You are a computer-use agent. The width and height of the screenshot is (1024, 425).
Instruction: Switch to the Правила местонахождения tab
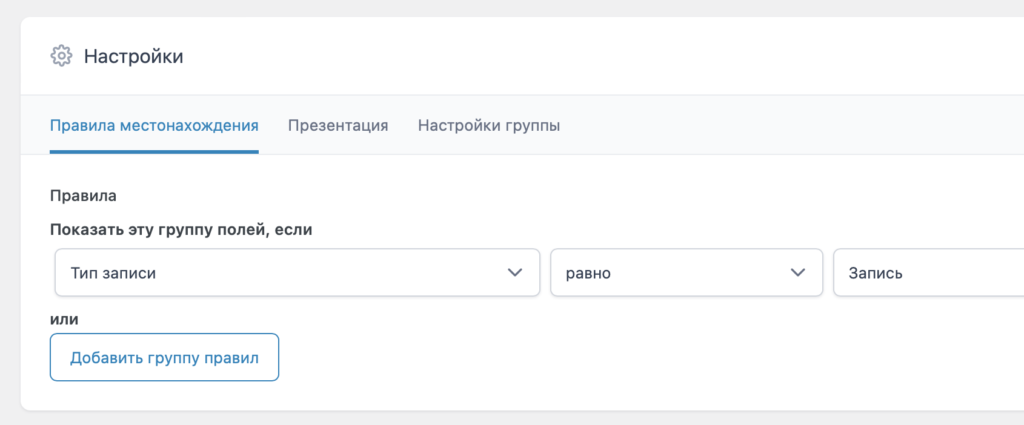154,126
